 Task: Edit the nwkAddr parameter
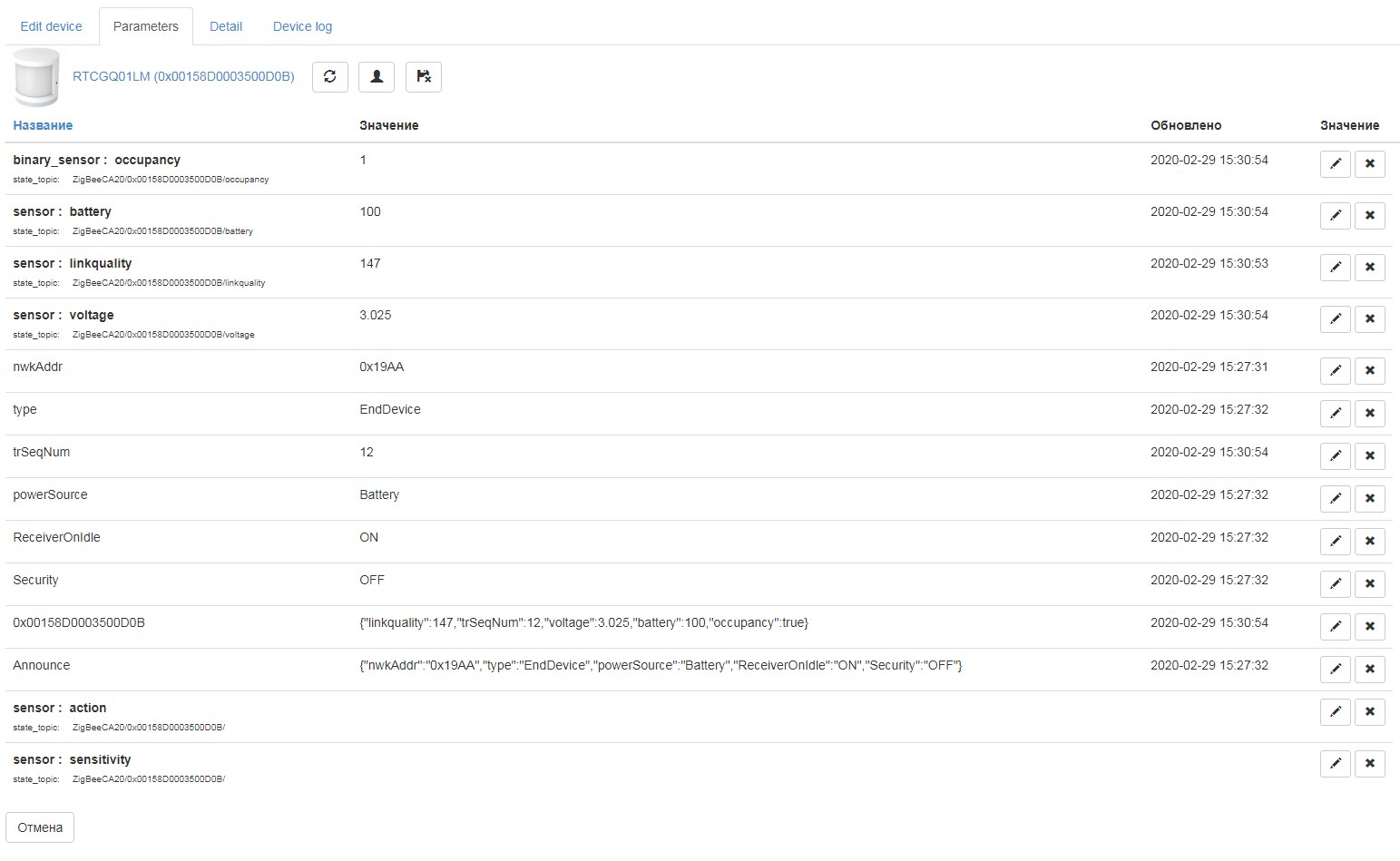(x=1334, y=371)
